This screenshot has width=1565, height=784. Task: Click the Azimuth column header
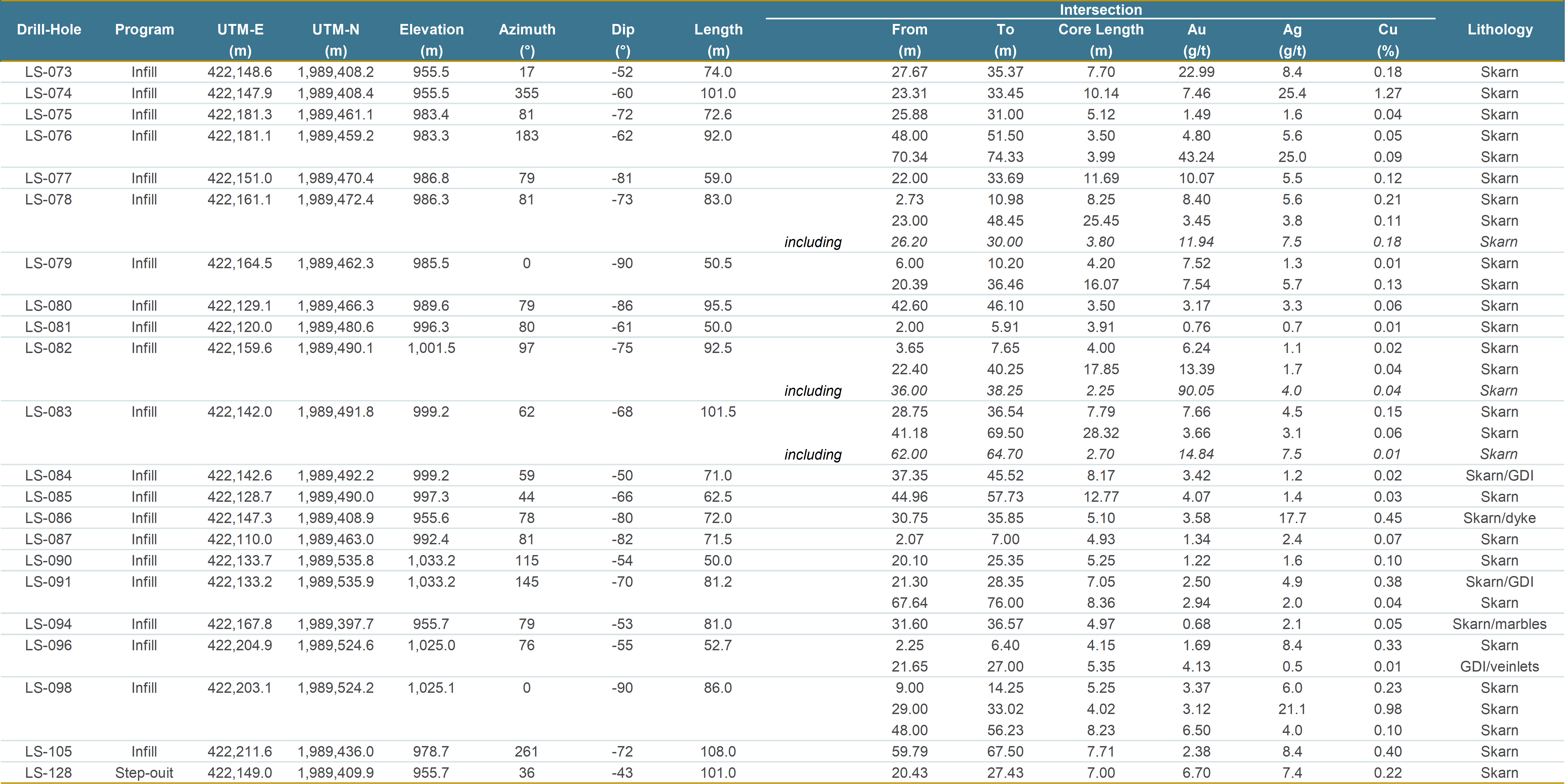tap(527, 29)
